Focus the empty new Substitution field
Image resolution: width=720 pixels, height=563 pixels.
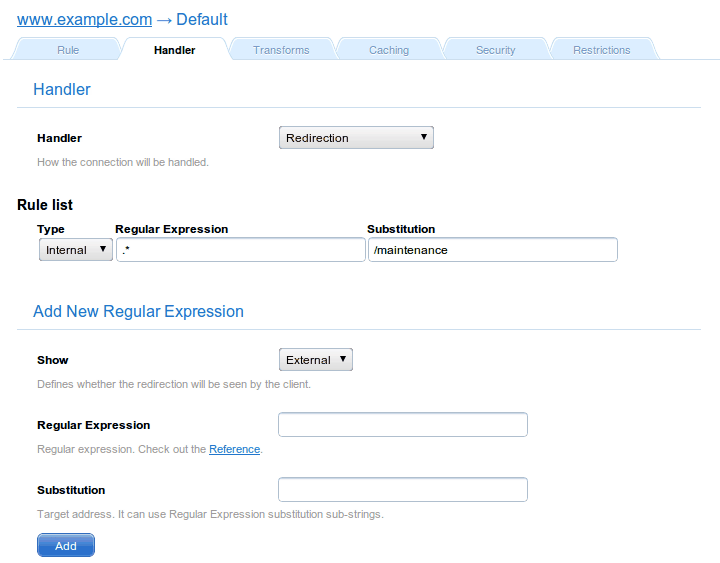tap(402, 490)
